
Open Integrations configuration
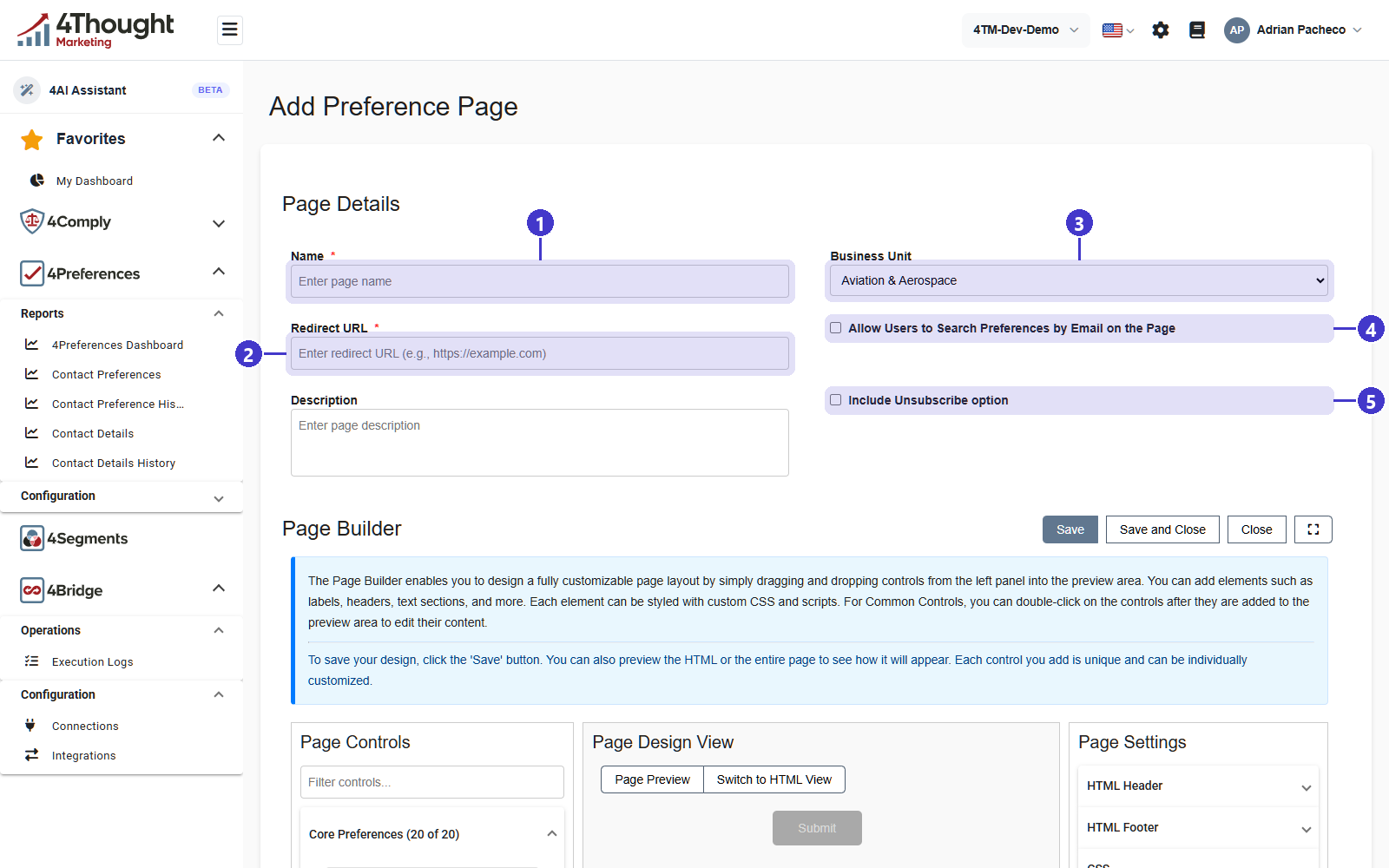[83, 755]
